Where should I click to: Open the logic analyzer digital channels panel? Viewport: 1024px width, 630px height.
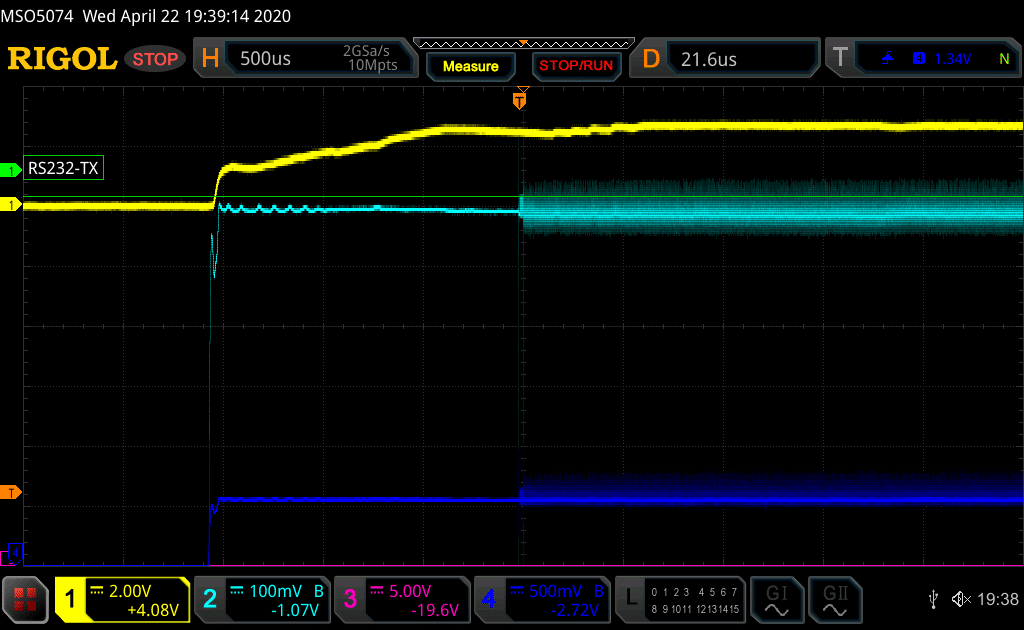(x=680, y=599)
